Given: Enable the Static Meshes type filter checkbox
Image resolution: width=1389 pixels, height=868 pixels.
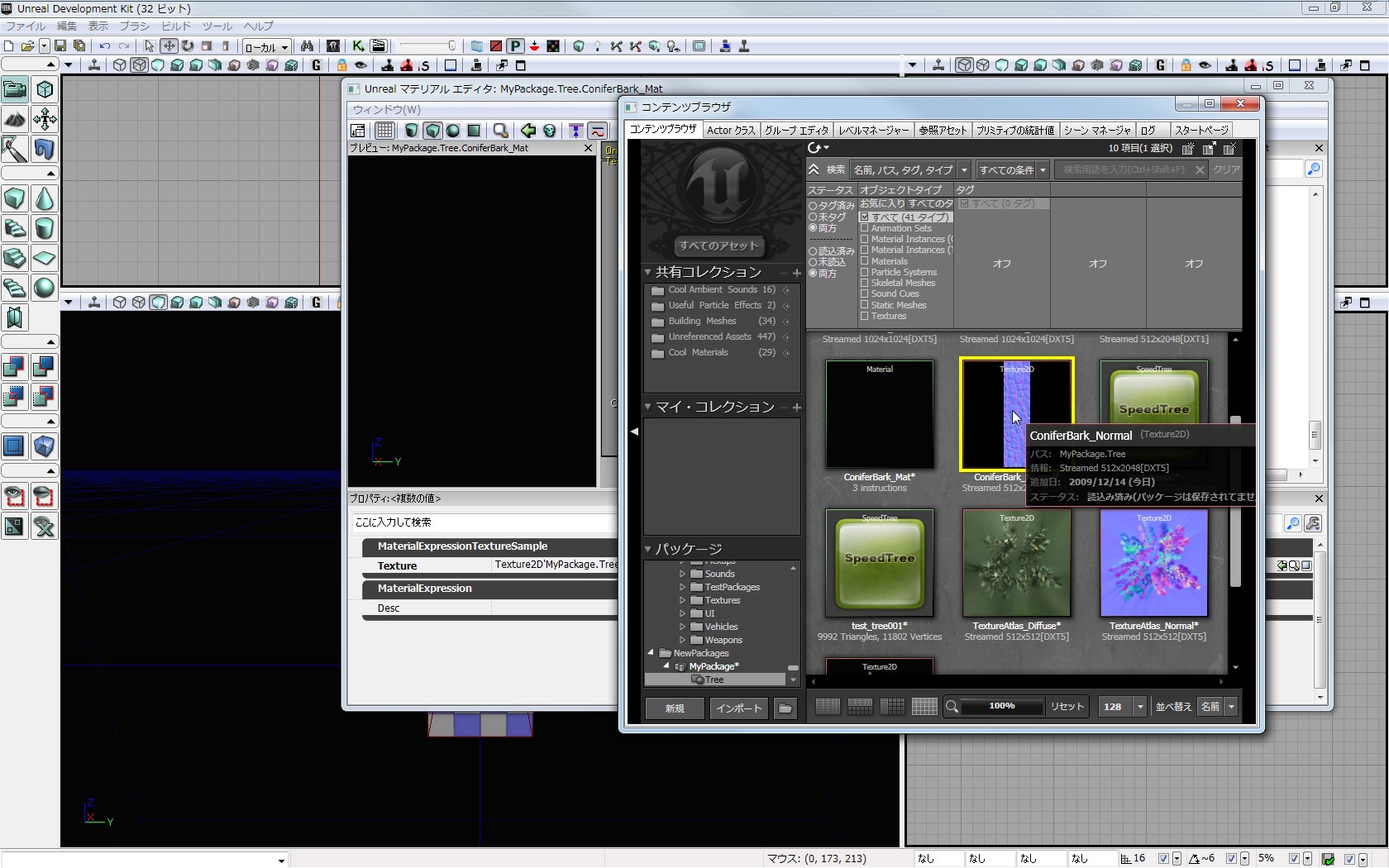Looking at the screenshot, I should 865,305.
